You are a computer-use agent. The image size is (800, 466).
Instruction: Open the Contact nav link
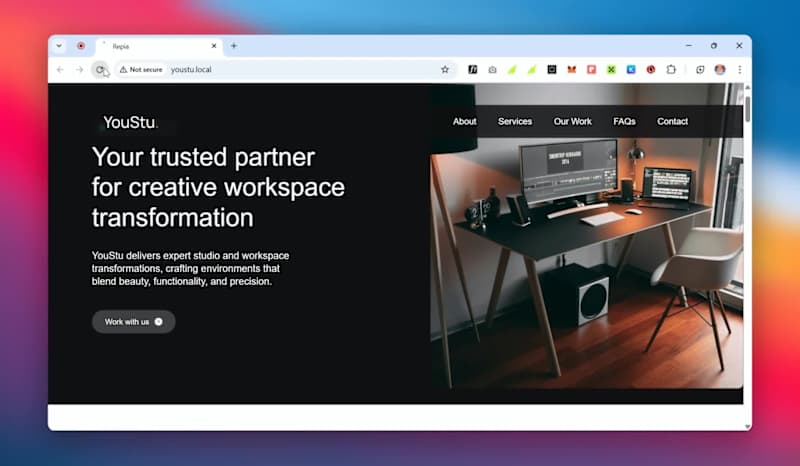click(672, 121)
